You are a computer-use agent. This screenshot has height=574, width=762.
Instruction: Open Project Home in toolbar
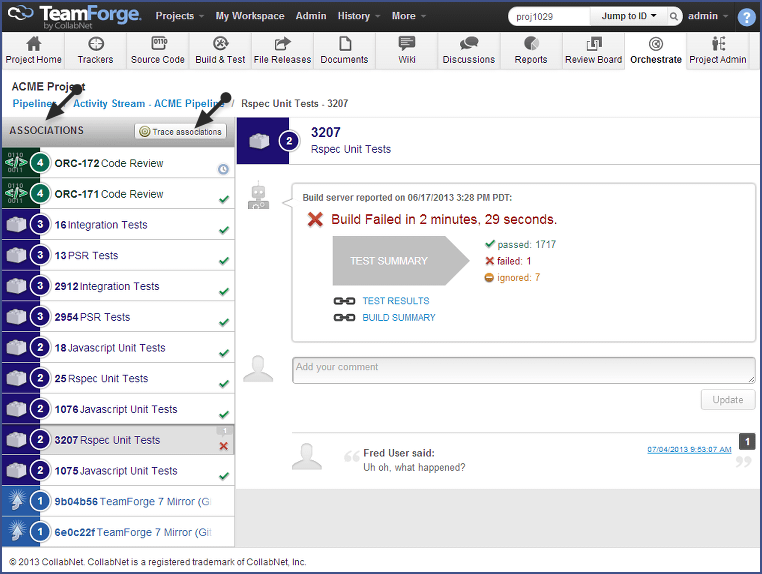click(x=33, y=51)
